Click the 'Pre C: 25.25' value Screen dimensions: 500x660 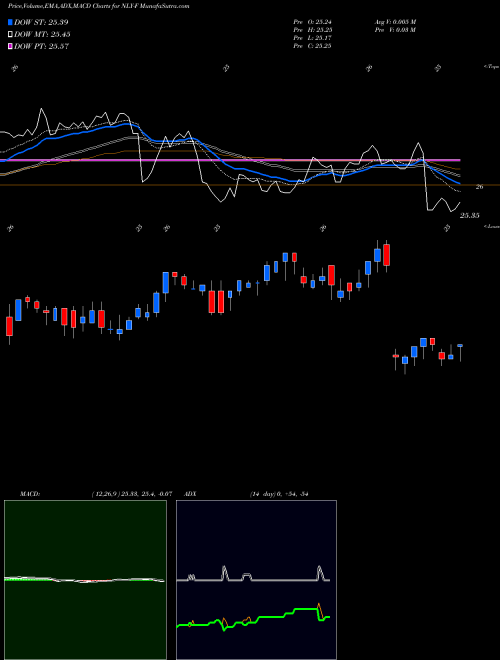[312, 46]
